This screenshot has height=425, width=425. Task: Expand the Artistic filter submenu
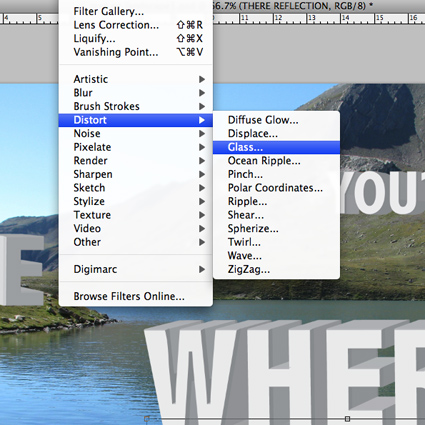point(136,79)
